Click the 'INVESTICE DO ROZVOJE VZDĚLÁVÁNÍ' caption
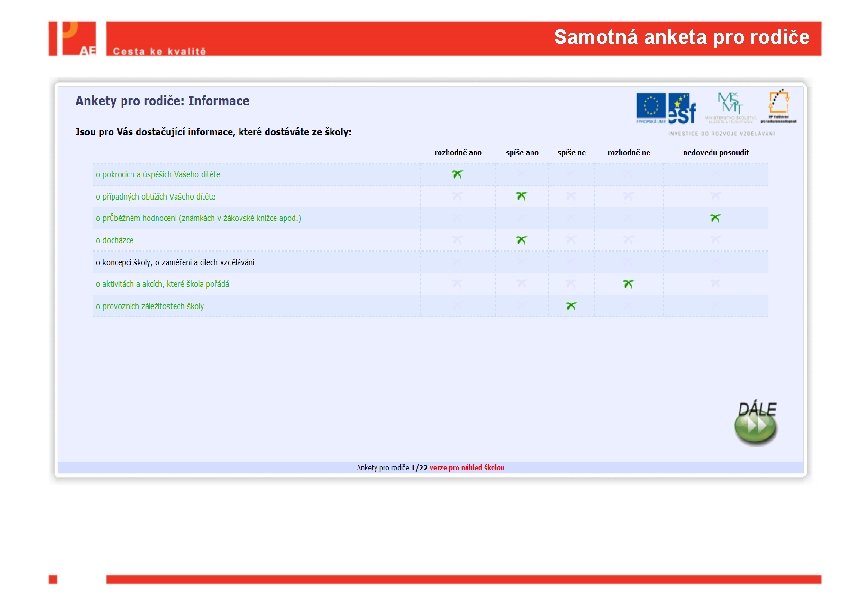Viewport: 842px width, 595px height. [x=722, y=133]
